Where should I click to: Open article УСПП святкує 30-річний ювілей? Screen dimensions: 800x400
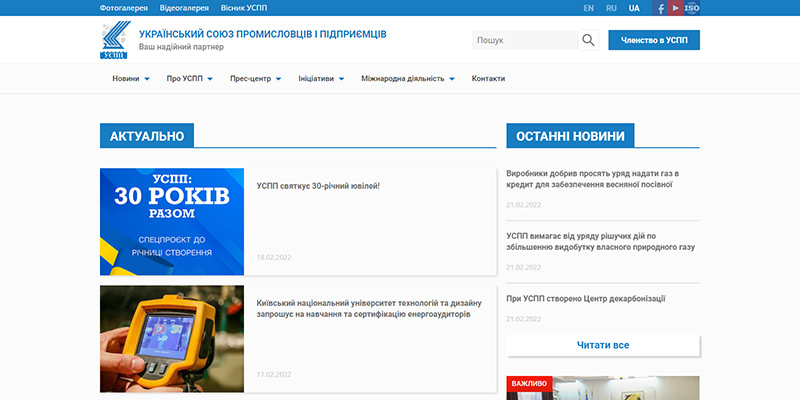coord(318,186)
